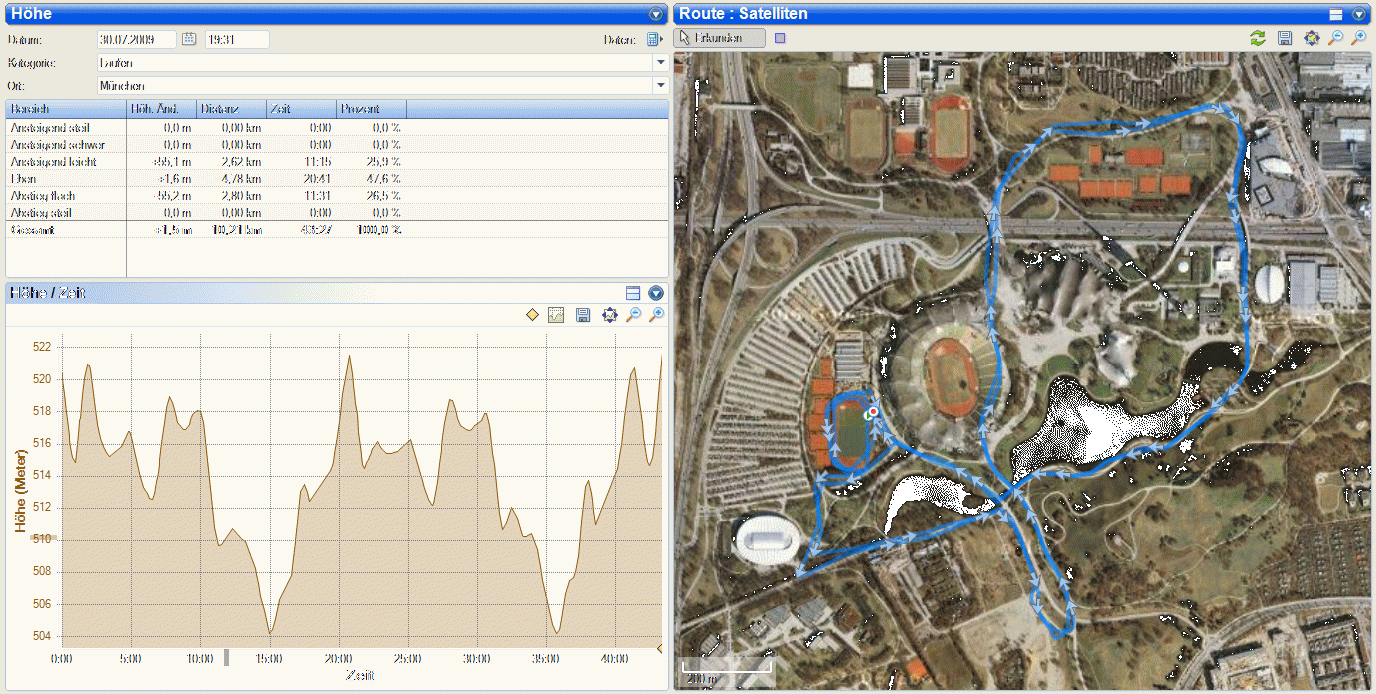Refresh the satellite route map

pos(1258,38)
